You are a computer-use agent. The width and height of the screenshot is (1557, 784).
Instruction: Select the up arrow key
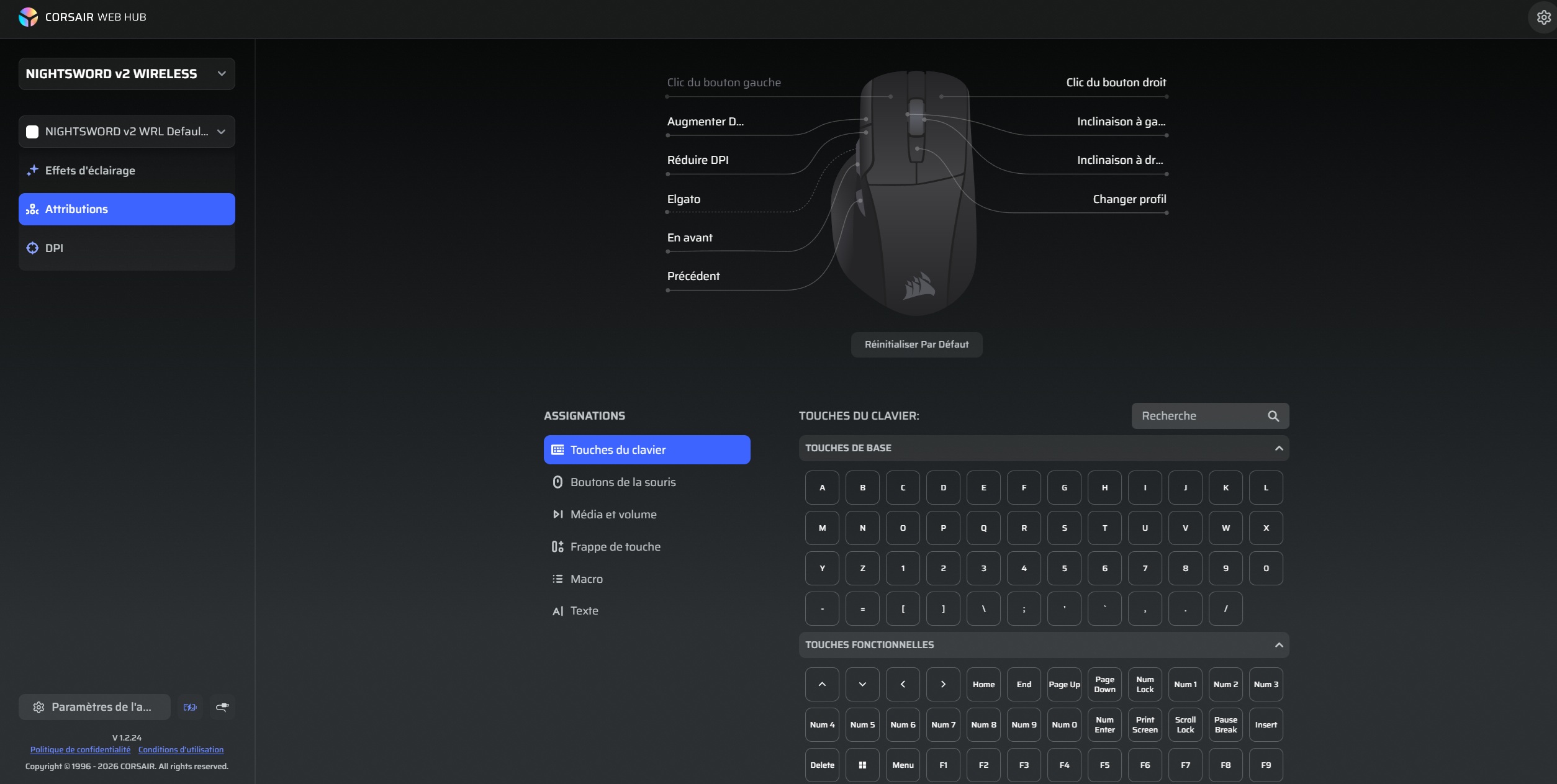(x=822, y=685)
